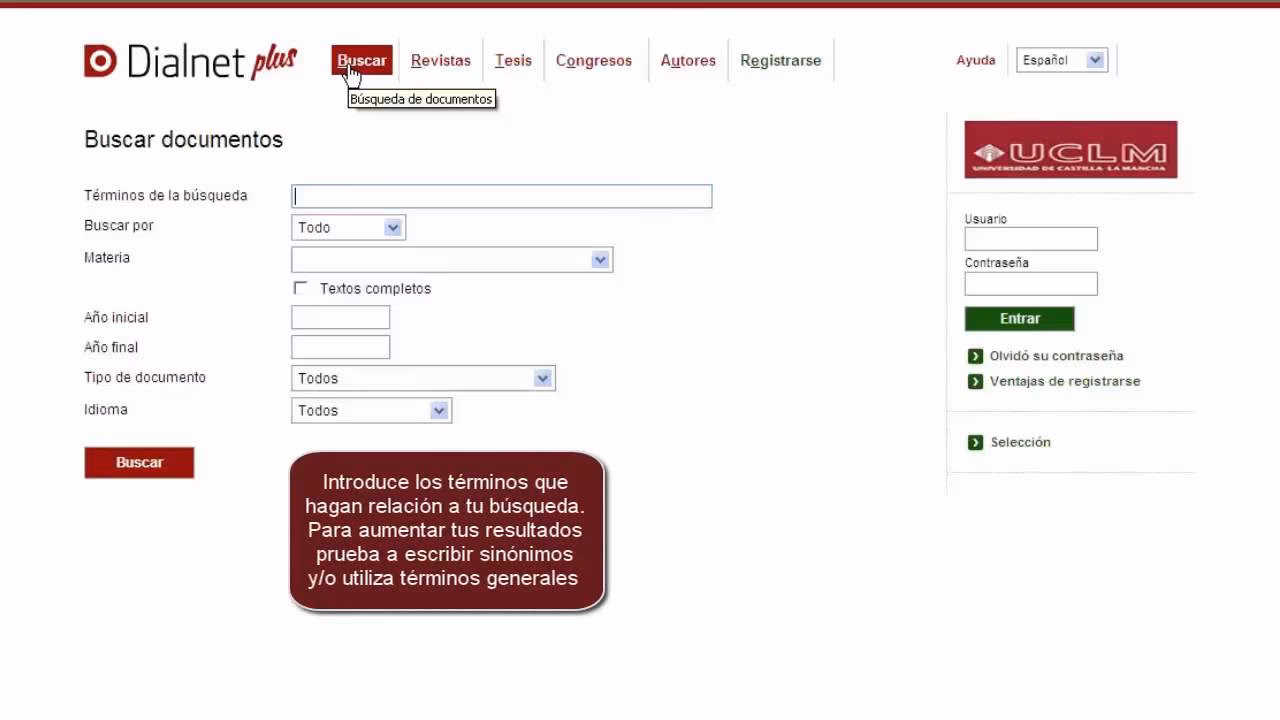Open the Autores tab
The height and width of the screenshot is (720, 1280).
coord(688,60)
